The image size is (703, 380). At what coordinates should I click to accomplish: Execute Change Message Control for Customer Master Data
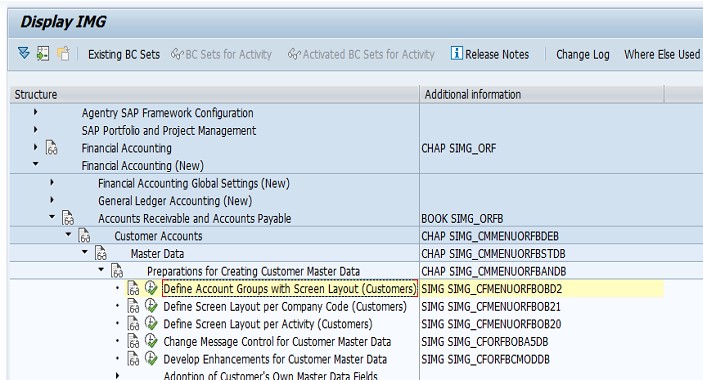151,341
